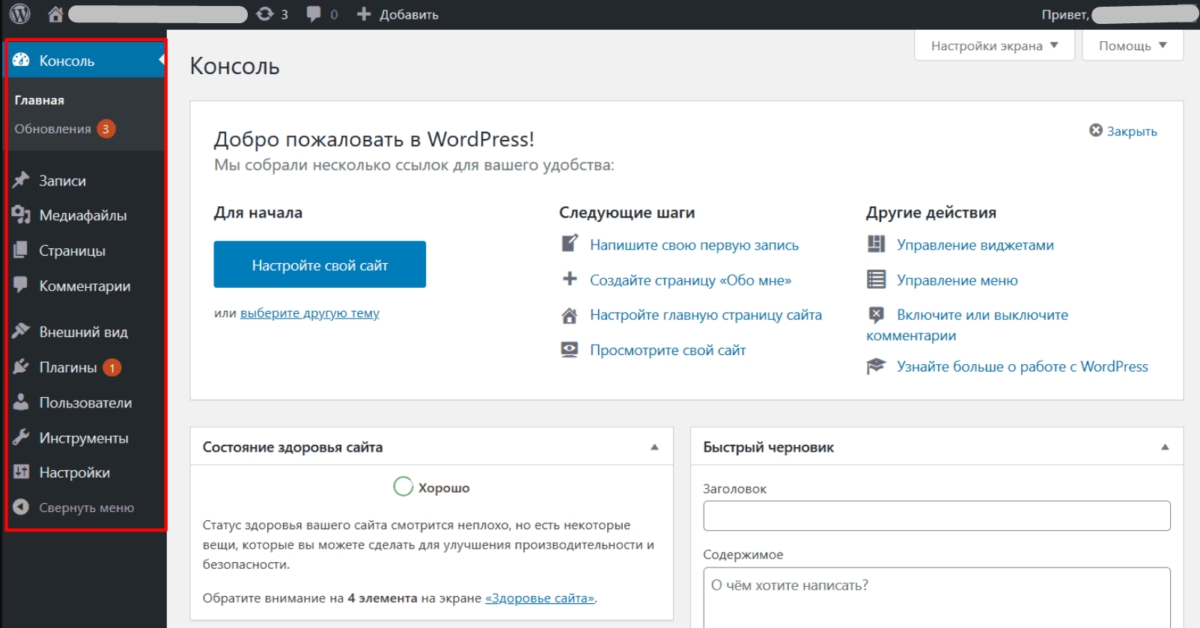Open link Напишите свою первую запись
This screenshot has width=1200, height=628.
pyautogui.click(x=694, y=245)
